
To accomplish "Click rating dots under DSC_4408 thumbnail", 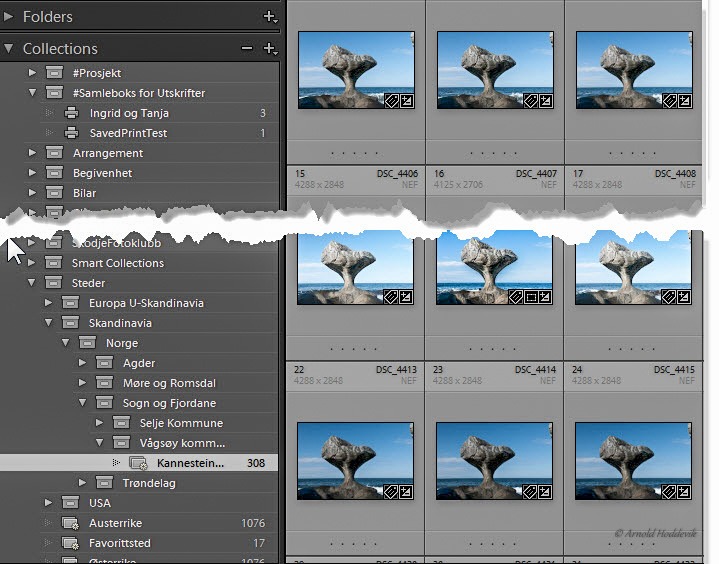I will click(x=633, y=153).
